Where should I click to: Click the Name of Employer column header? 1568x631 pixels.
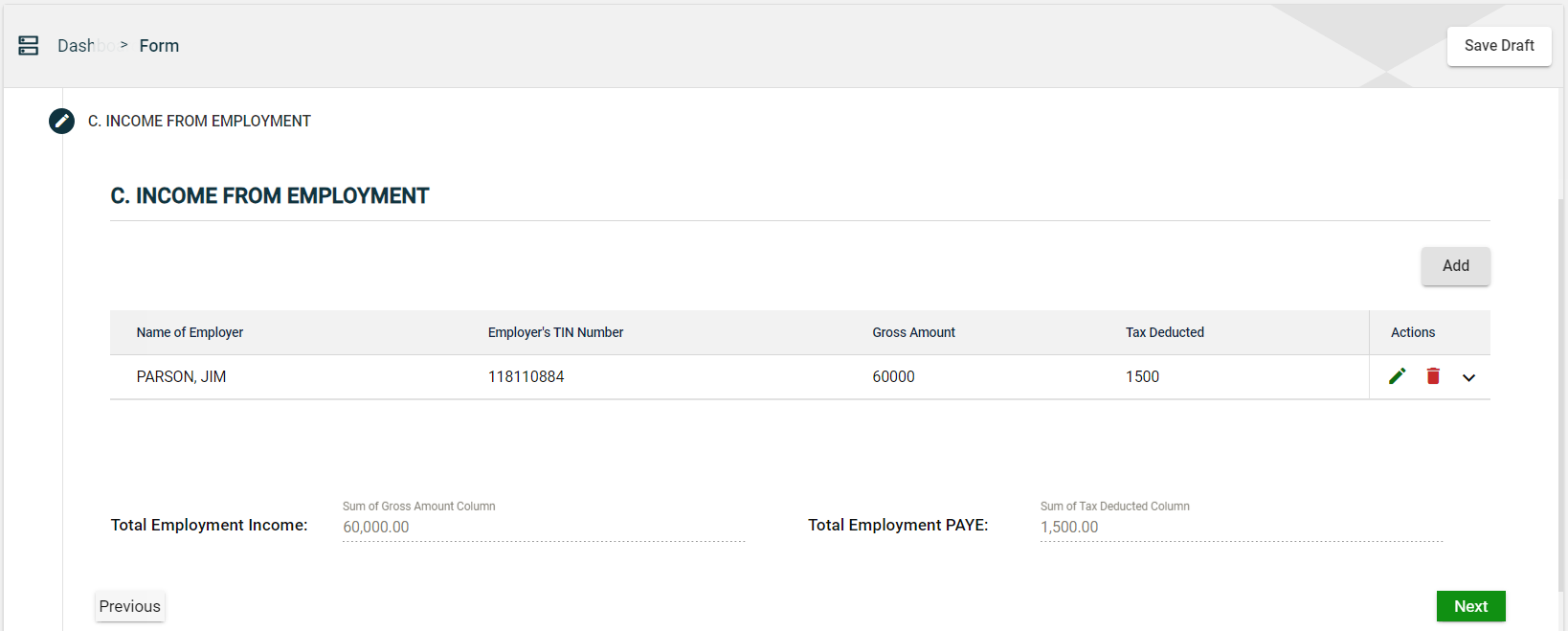pos(190,332)
